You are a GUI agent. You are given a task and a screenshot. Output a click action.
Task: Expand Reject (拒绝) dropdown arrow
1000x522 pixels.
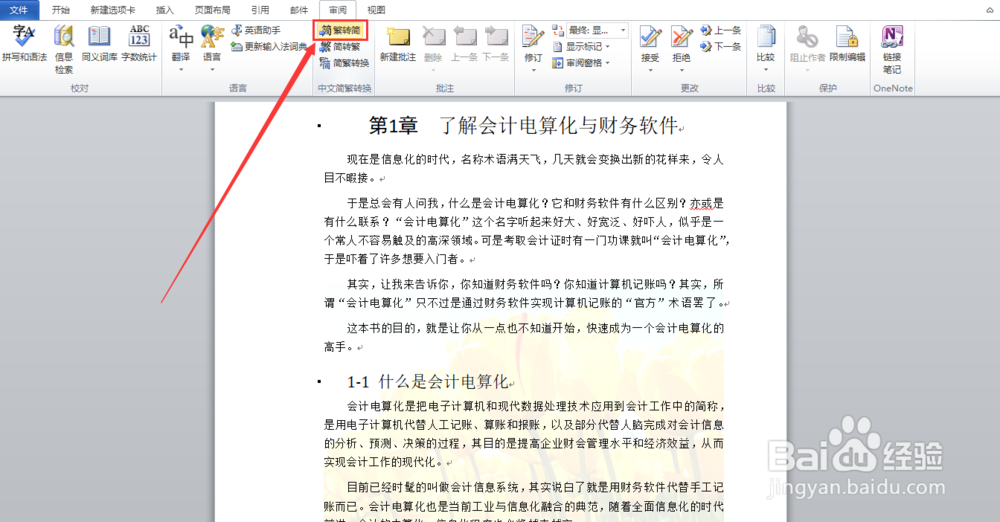pos(681,69)
